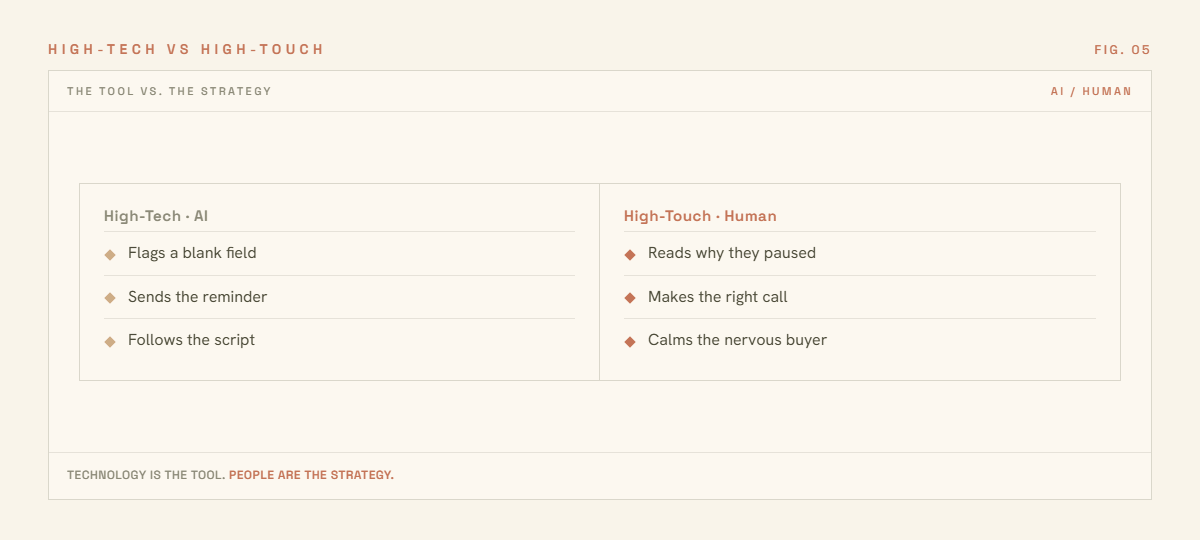This screenshot has height=540, width=1200.
Task: Click the diamond bullet beside Follows the script
Action: 110,342
